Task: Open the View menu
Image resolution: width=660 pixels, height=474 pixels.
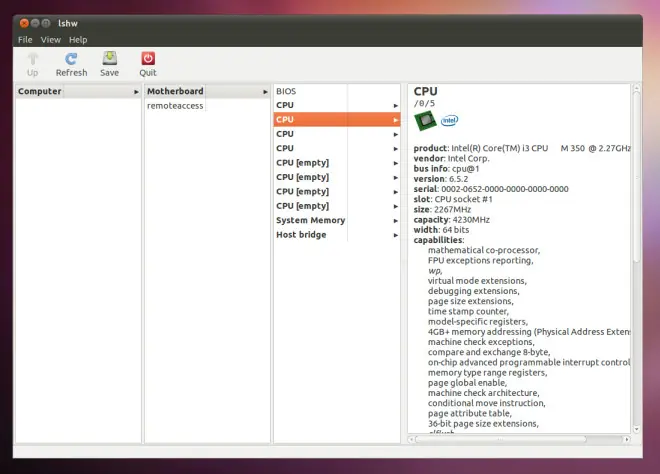Action: 51,40
